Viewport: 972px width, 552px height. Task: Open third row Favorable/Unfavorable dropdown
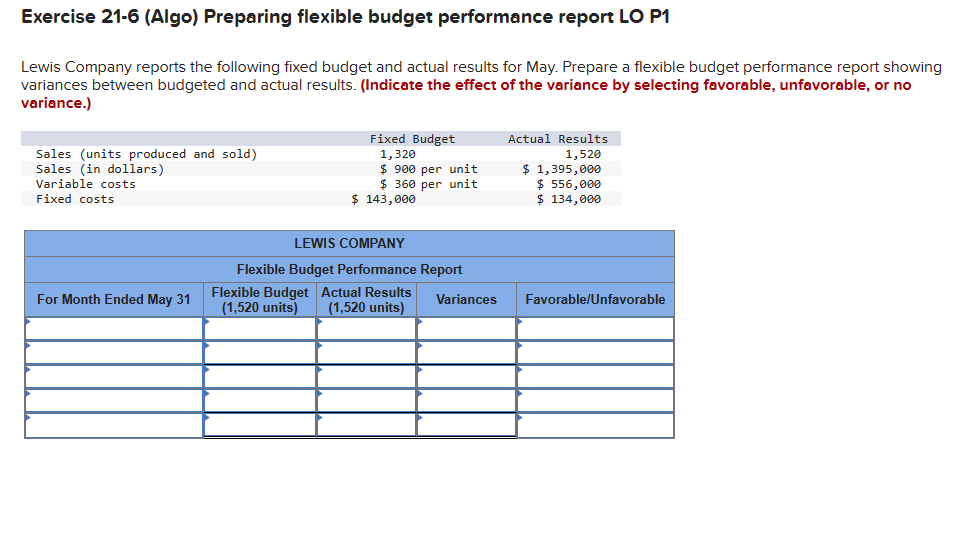595,376
